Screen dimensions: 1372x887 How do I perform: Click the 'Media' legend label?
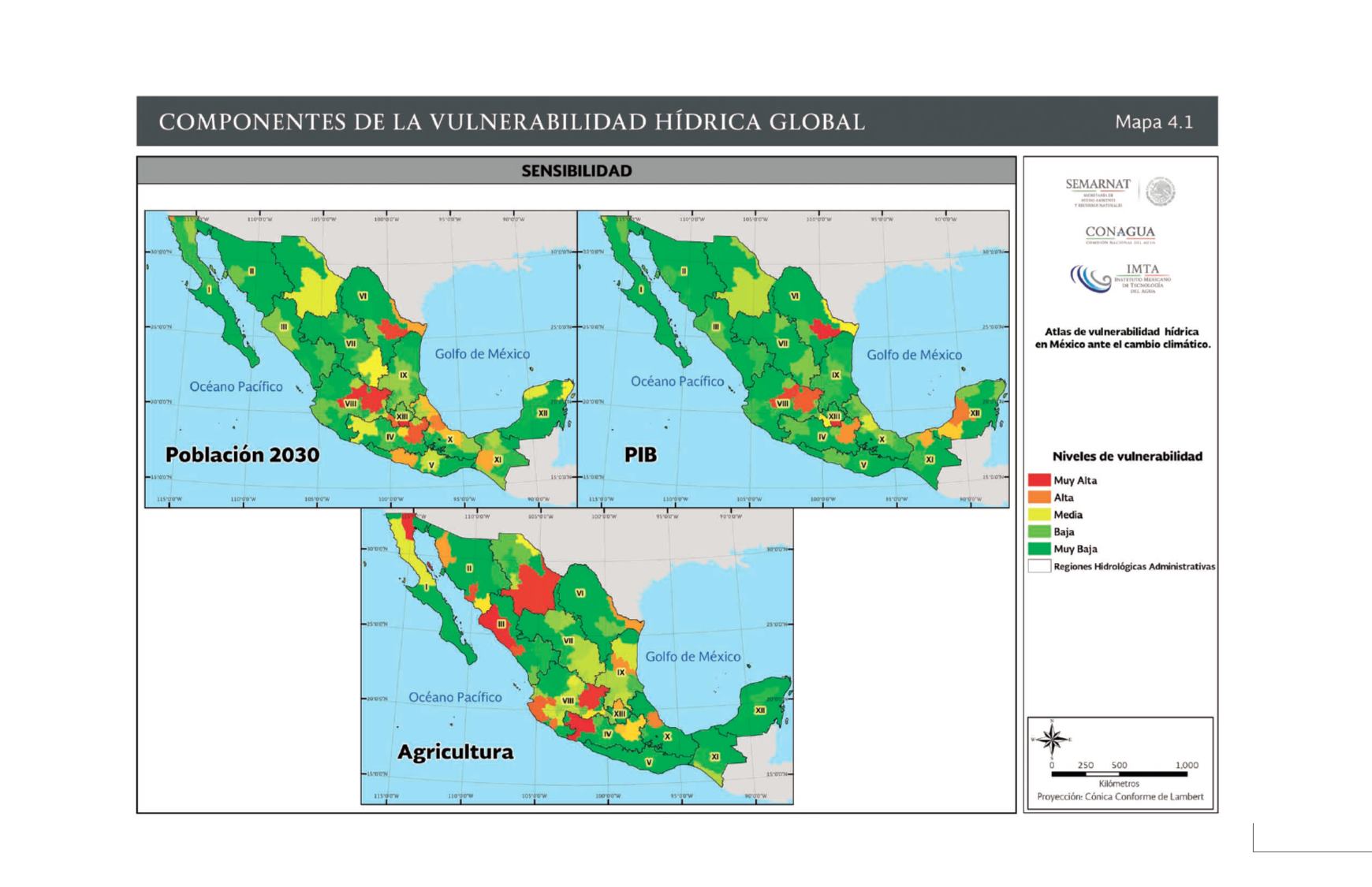[1068, 515]
